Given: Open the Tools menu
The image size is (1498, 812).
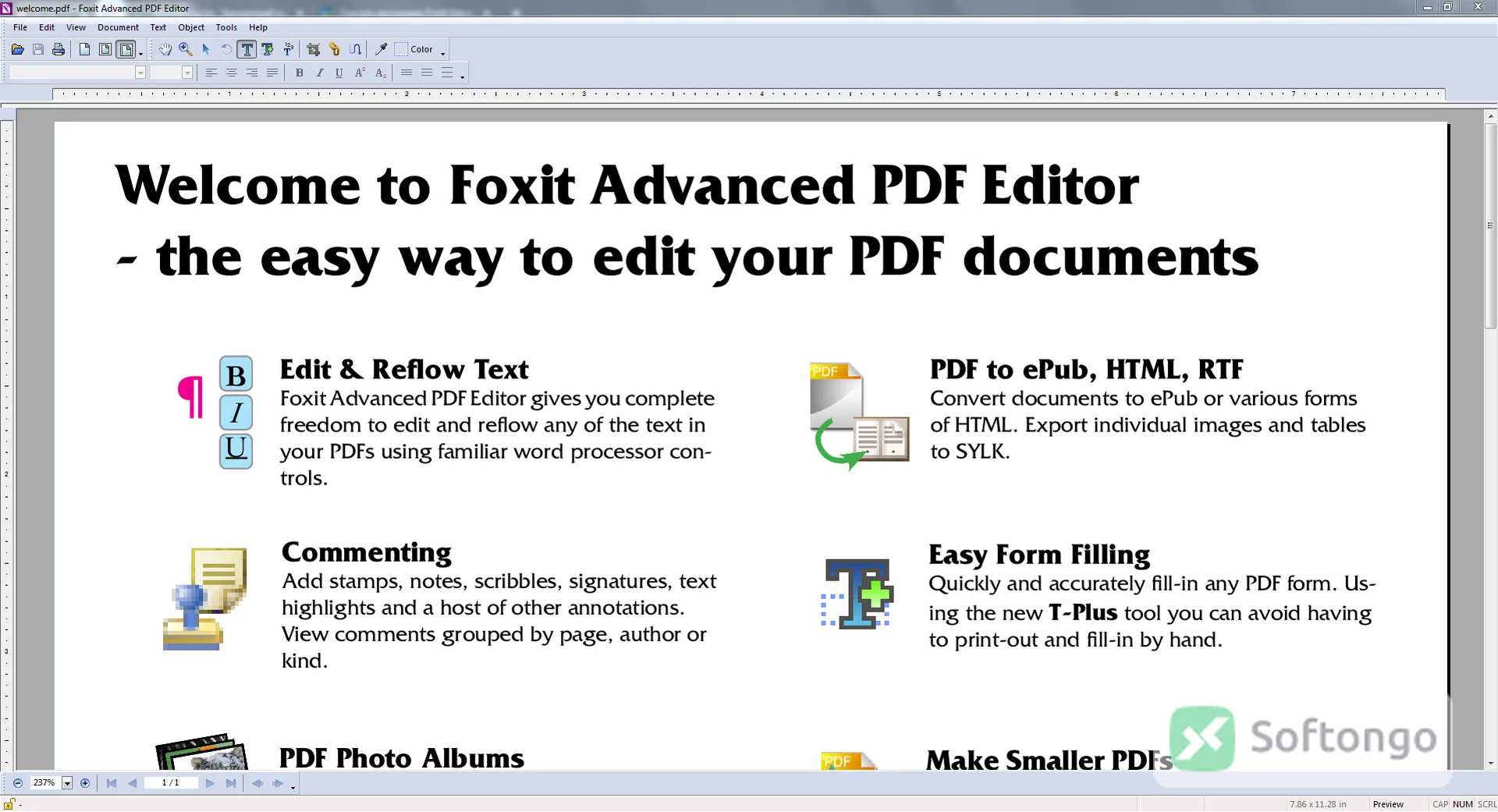Looking at the screenshot, I should (x=226, y=27).
